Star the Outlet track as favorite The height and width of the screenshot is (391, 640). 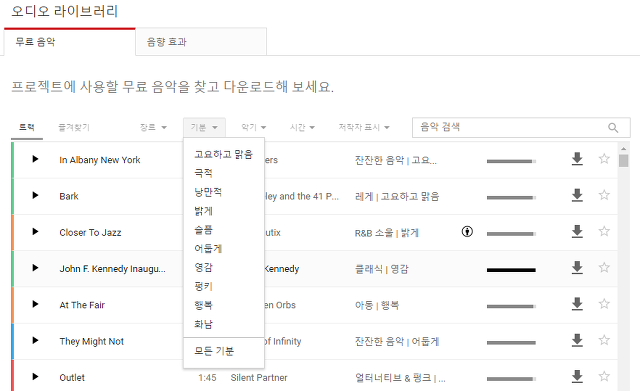coord(604,376)
